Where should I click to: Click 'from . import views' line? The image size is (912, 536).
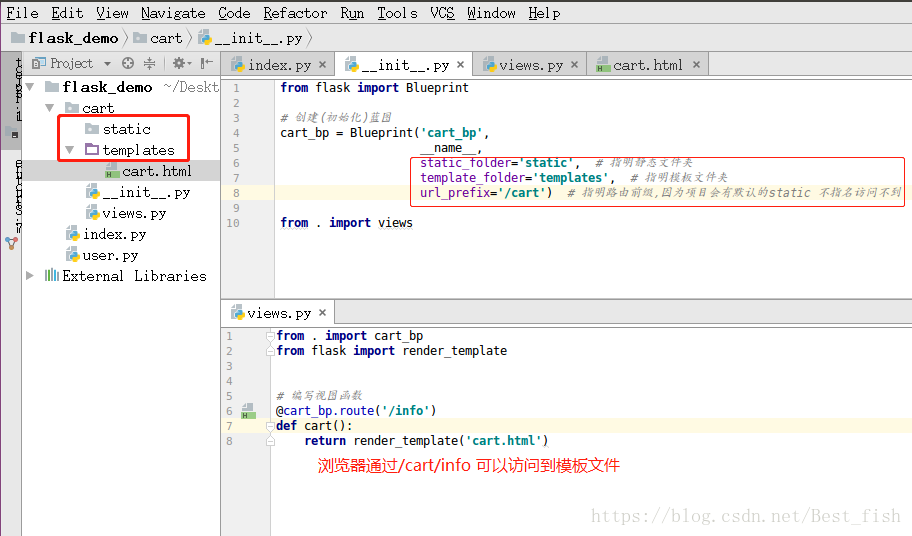coord(346,223)
